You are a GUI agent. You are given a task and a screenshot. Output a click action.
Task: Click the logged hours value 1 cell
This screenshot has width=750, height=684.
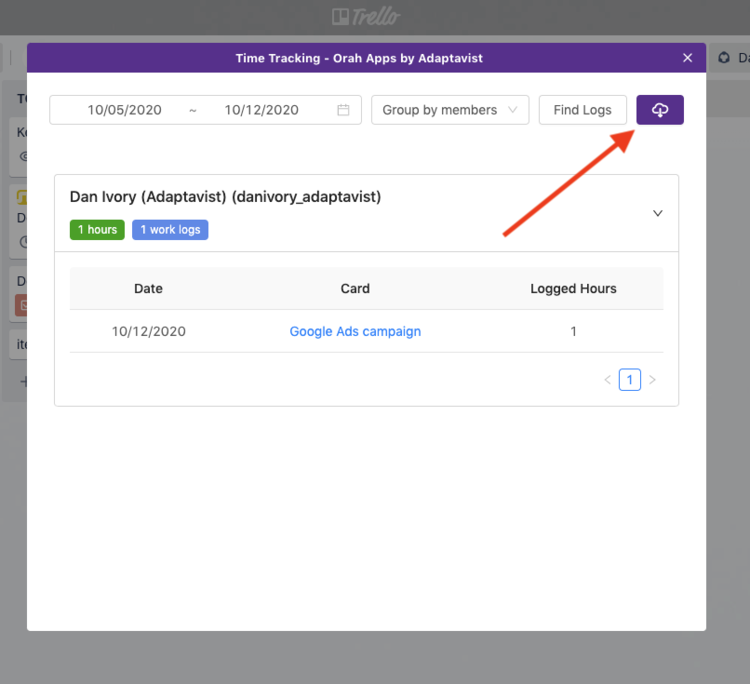(x=574, y=331)
